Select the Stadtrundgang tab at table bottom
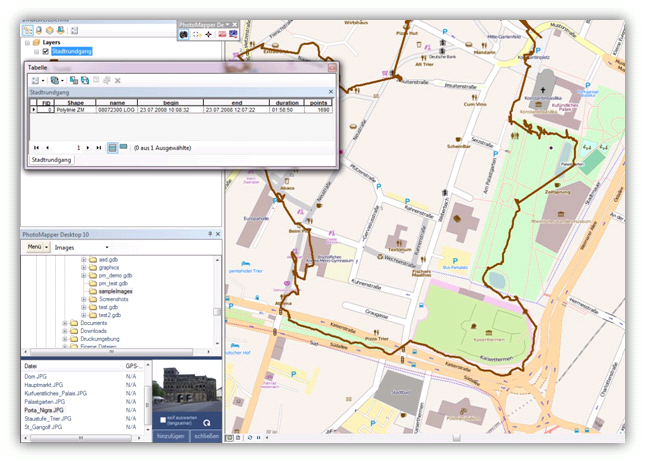 coord(49,159)
